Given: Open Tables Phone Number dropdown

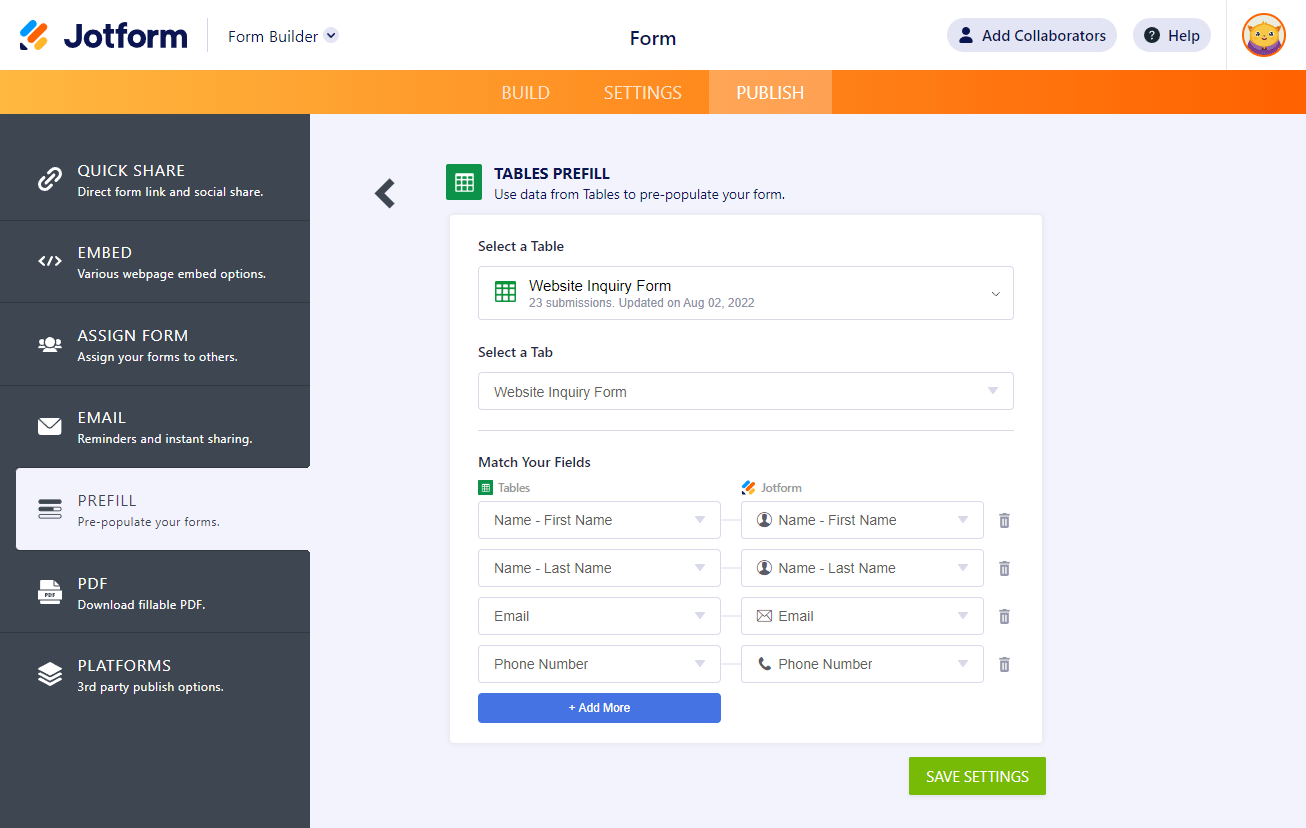Looking at the screenshot, I should [599, 664].
